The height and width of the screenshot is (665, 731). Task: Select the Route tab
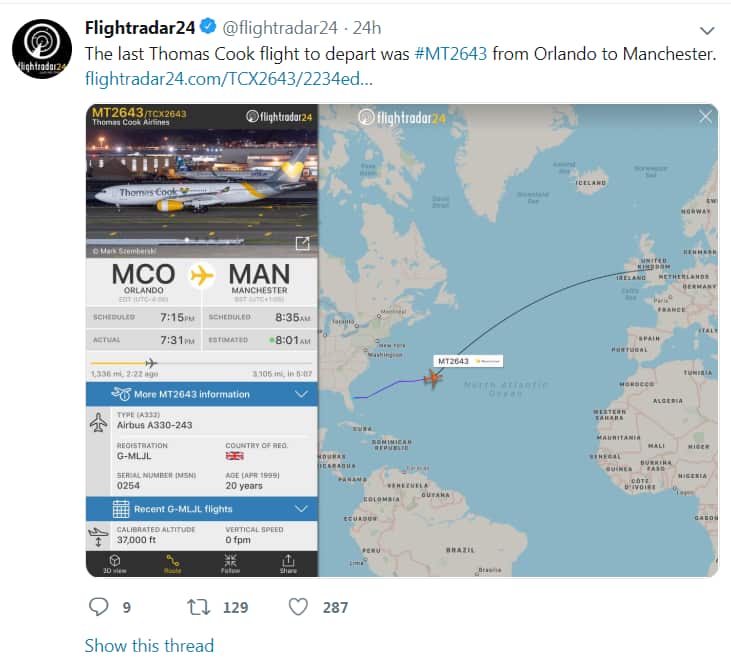click(173, 563)
